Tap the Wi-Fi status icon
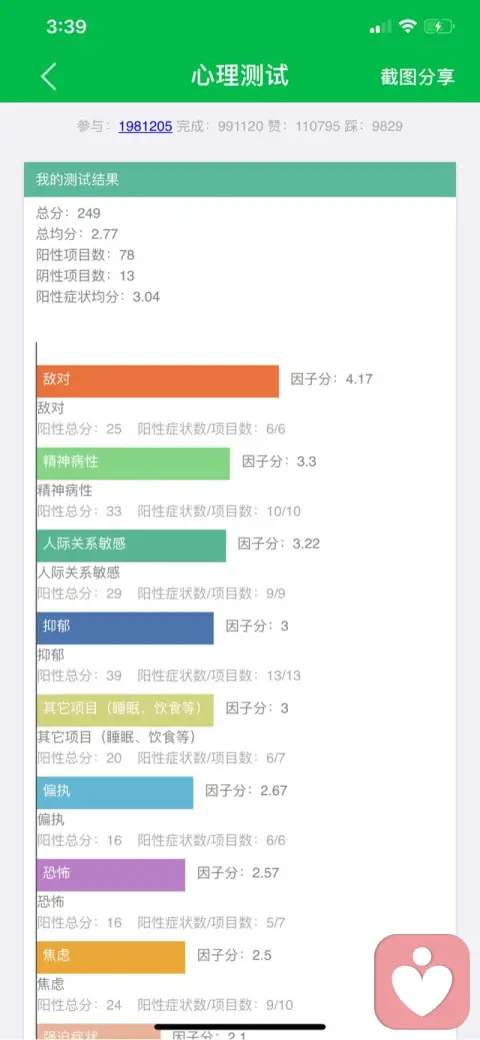Screen dimensions: 480x1040 408,27
